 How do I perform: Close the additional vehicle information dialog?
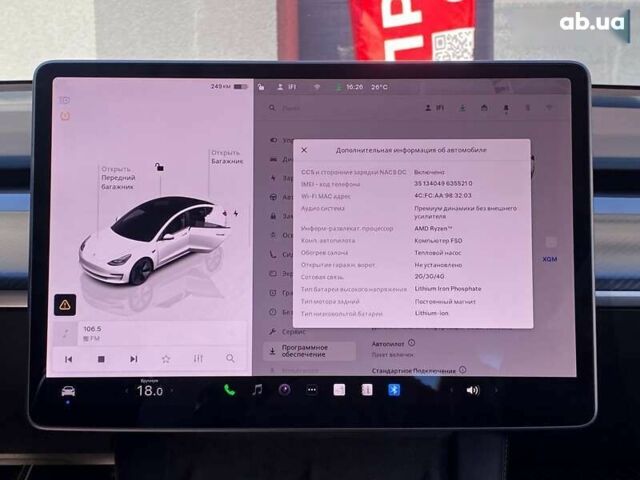(304, 150)
